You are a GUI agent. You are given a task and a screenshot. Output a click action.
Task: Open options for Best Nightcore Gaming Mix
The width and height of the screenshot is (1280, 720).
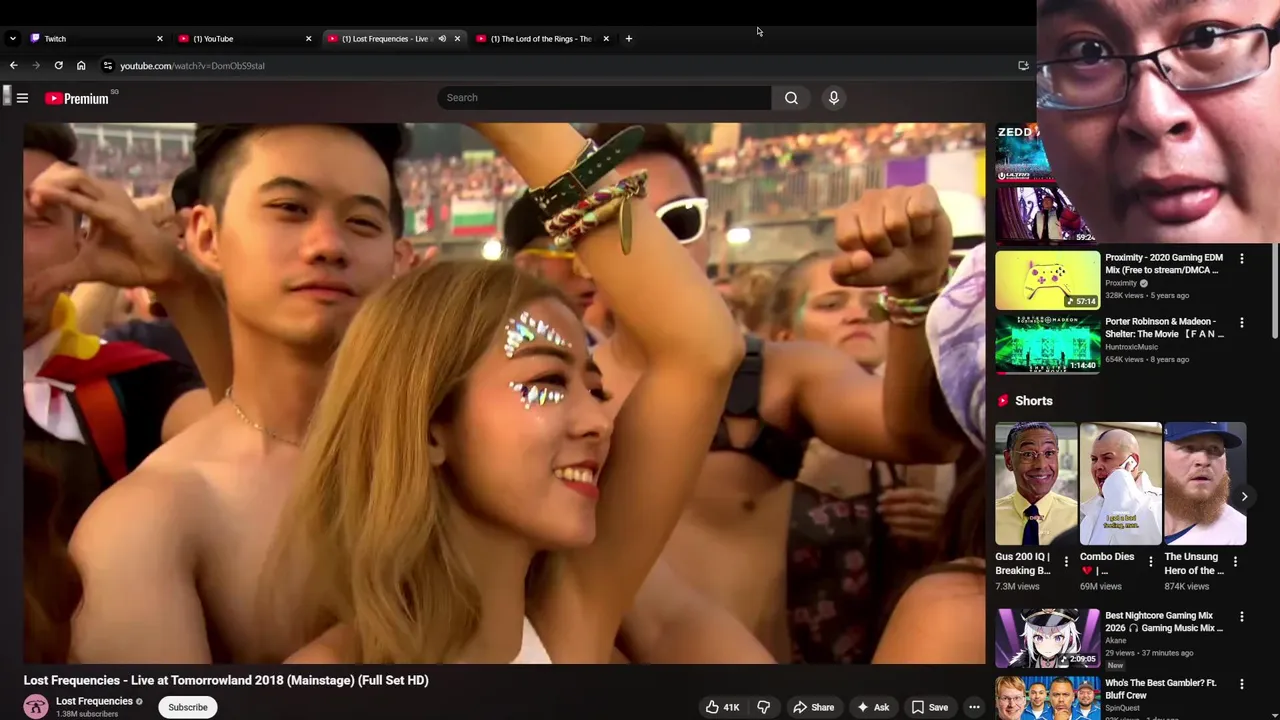click(1241, 617)
